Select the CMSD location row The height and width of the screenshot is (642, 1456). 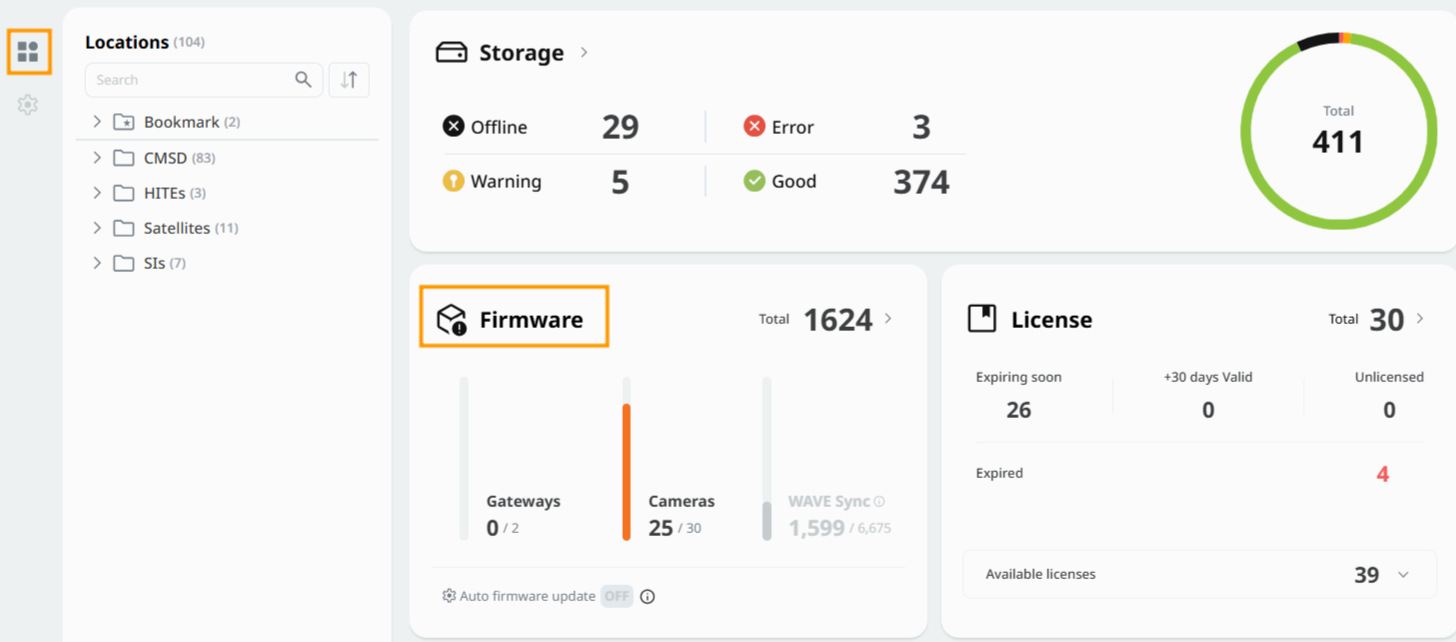(x=228, y=158)
